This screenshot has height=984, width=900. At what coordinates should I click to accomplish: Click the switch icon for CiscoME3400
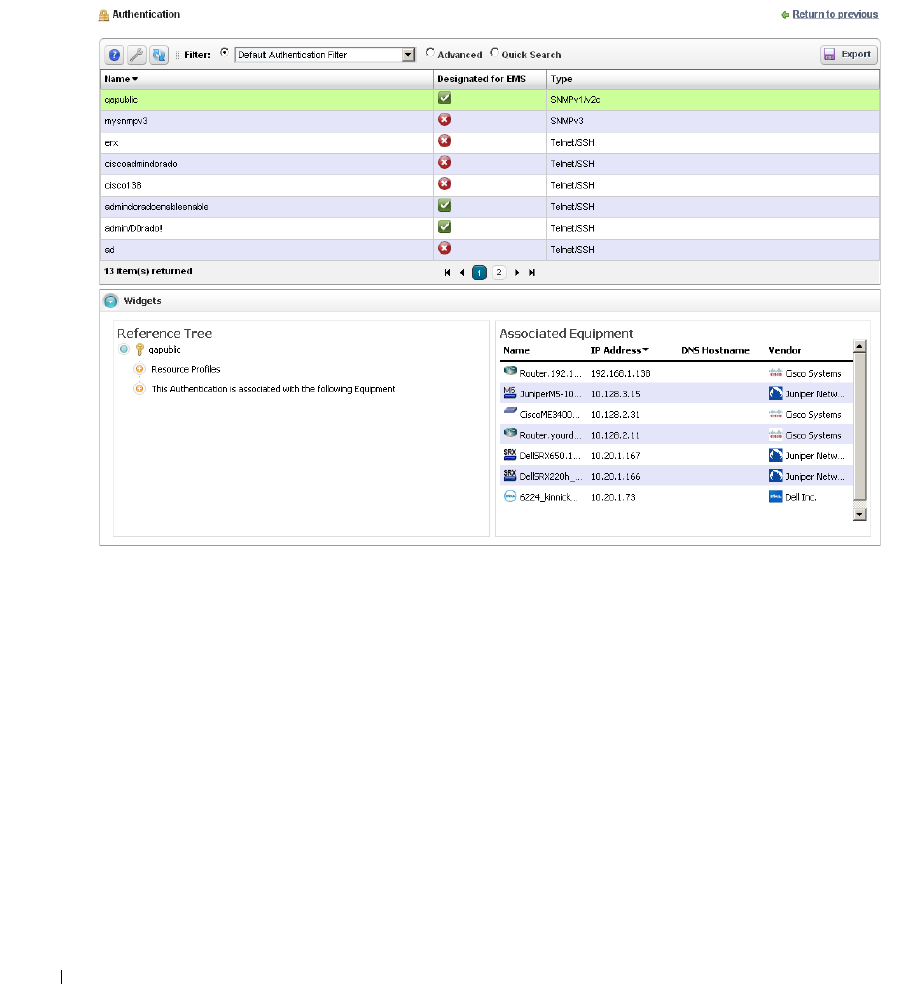(x=510, y=411)
